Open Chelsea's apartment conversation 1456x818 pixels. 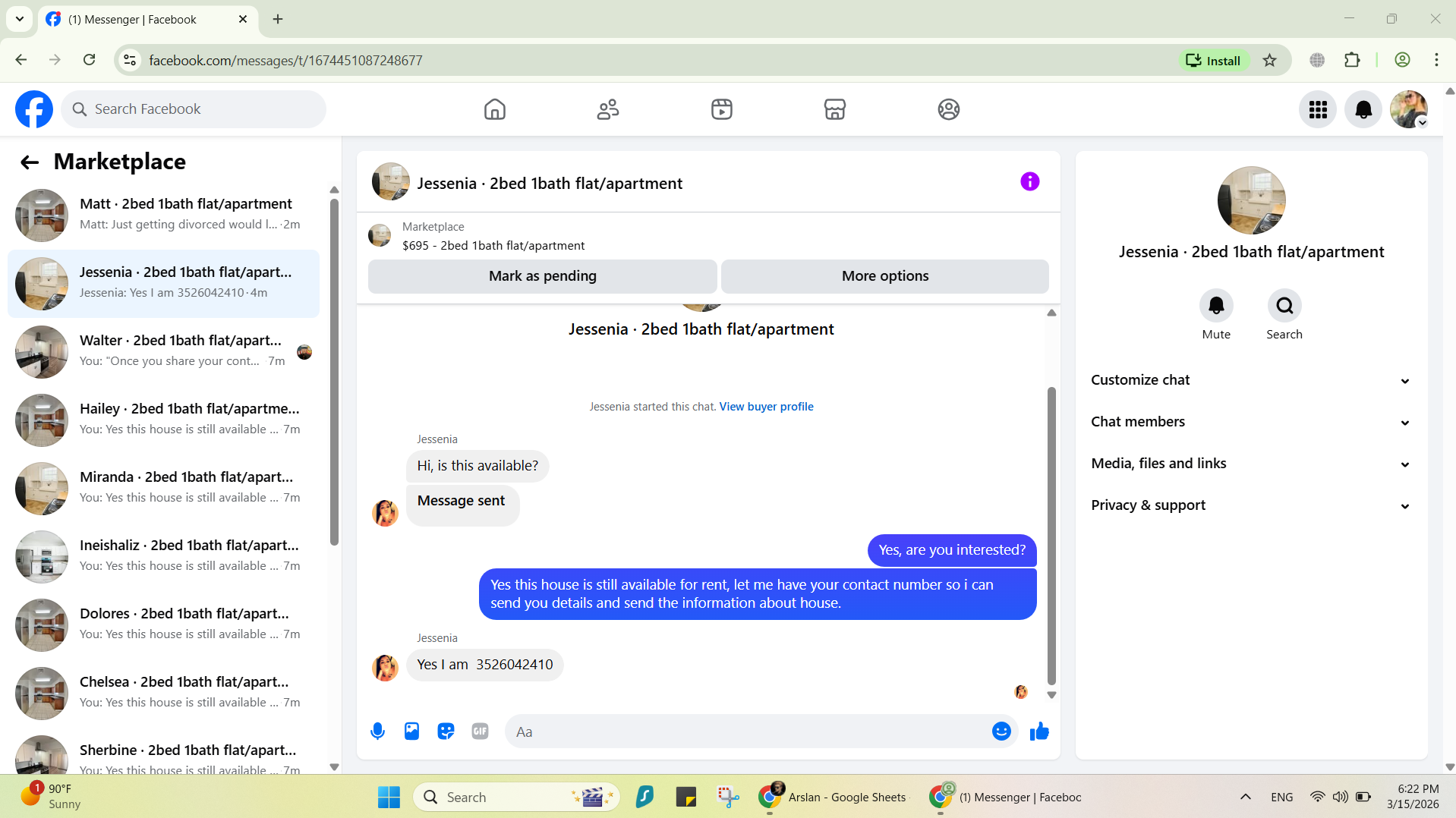(x=163, y=693)
